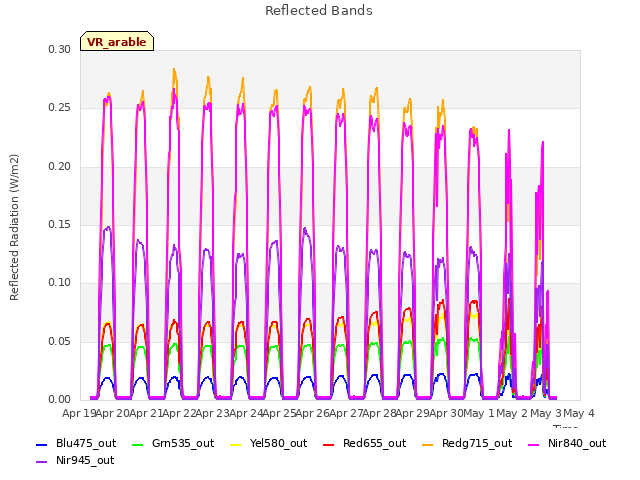640x480 pixels.
Task: Click the May 1 x-axis date label
Action: (479, 413)
